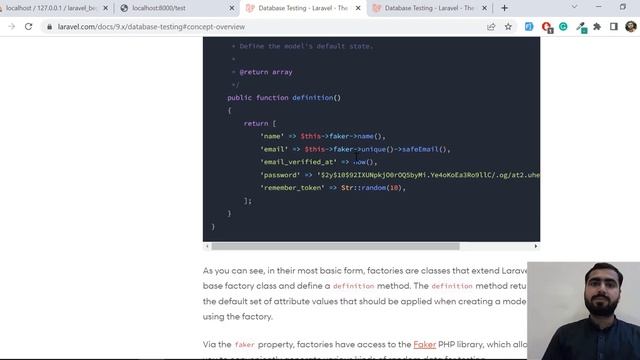This screenshot has height=360, width=640.
Task: Close the active Database Testing tab
Action: coord(358,8)
